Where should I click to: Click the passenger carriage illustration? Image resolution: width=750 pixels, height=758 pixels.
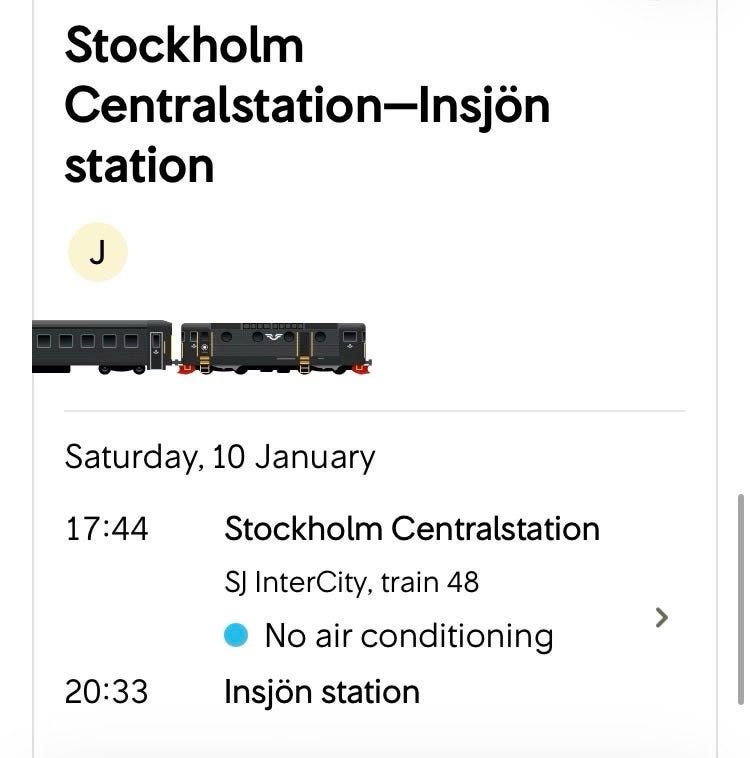pyautogui.click(x=100, y=346)
